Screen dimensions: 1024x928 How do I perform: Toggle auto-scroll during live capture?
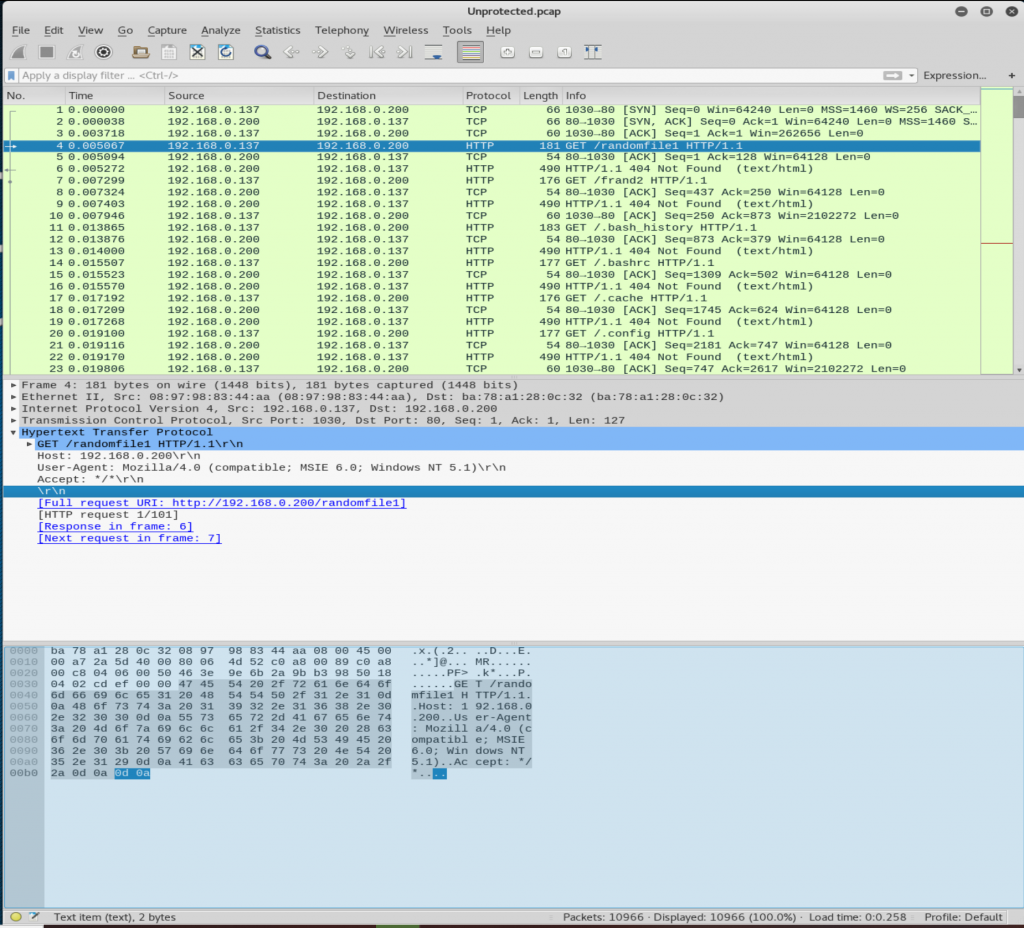[434, 52]
